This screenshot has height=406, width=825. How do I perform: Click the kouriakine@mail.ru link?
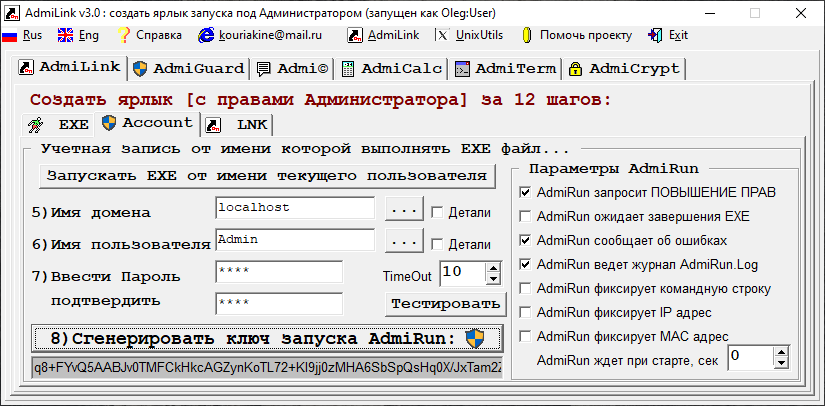pyautogui.click(x=270, y=35)
